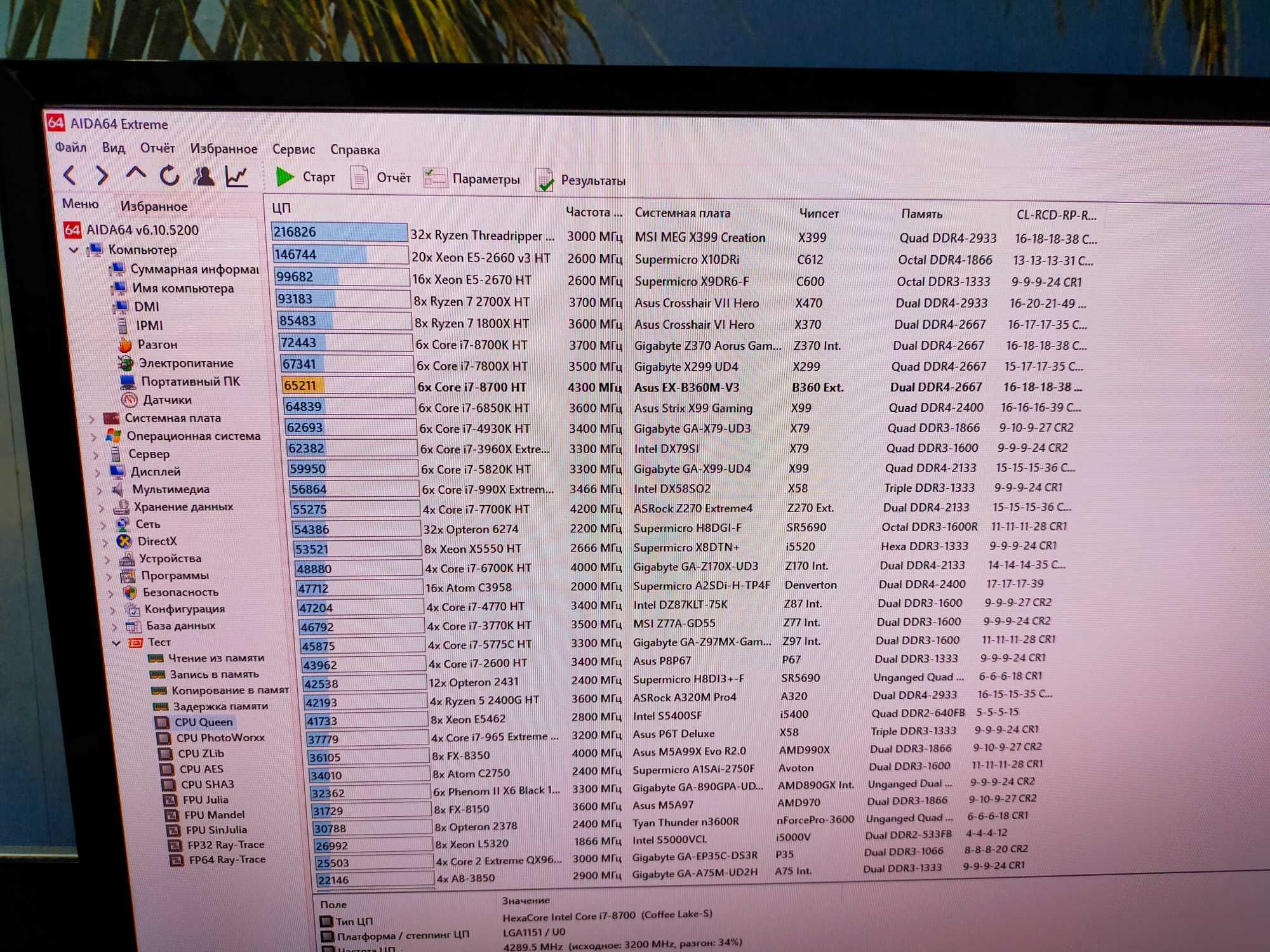
Task: Select CPU PhotoWorxx benchmark
Action: click(211, 738)
